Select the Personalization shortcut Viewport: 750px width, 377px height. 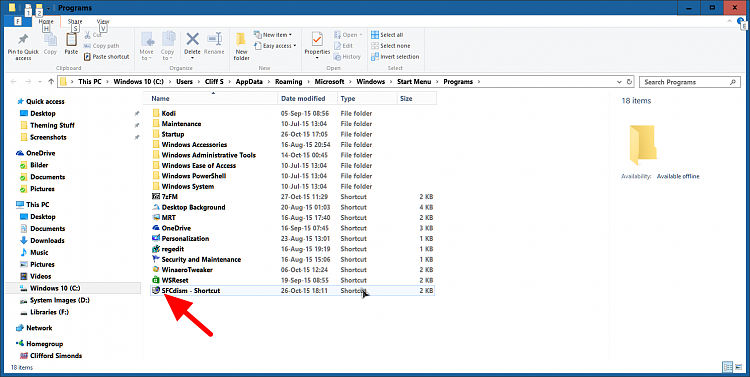tap(185, 239)
